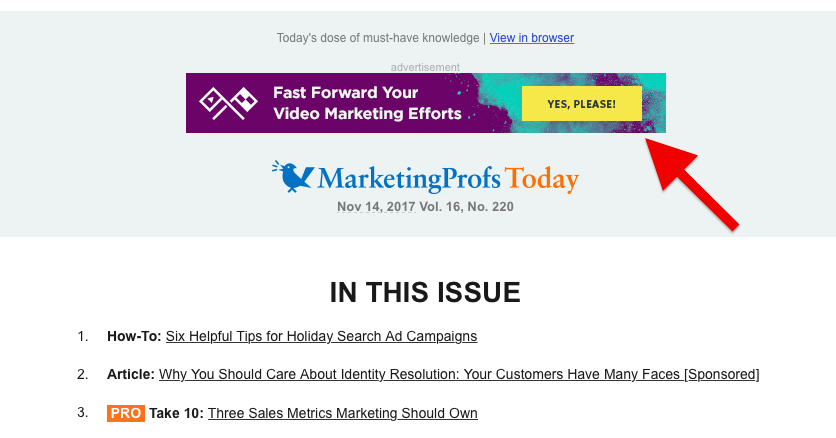Open Three Sales Metrics Marketing Should Own
The width and height of the screenshot is (836, 438).
343,413
